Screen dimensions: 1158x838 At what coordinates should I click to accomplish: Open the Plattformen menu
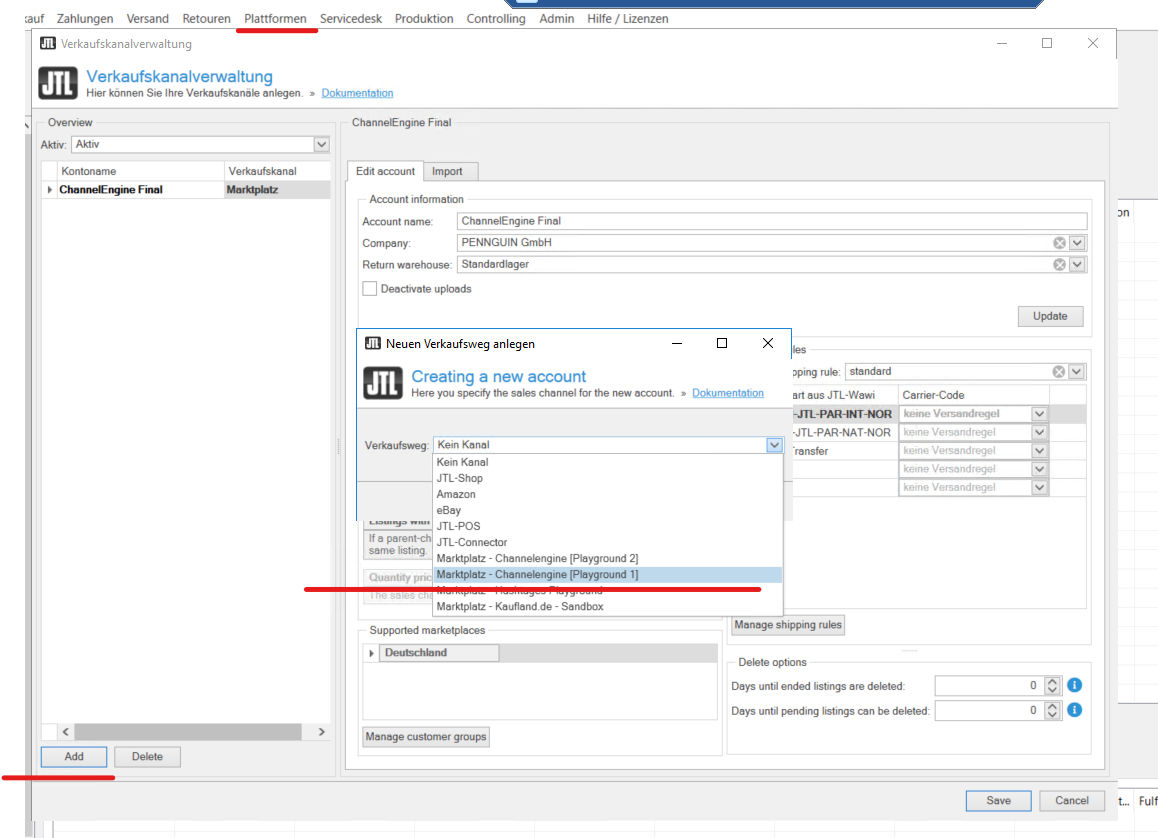click(275, 19)
